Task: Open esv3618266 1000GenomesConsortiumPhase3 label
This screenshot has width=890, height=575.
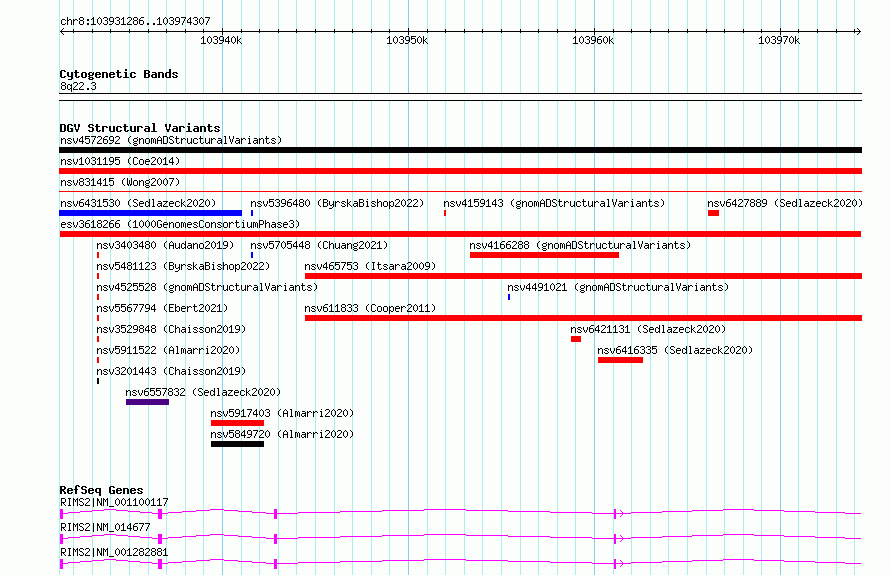Action: click(x=180, y=224)
